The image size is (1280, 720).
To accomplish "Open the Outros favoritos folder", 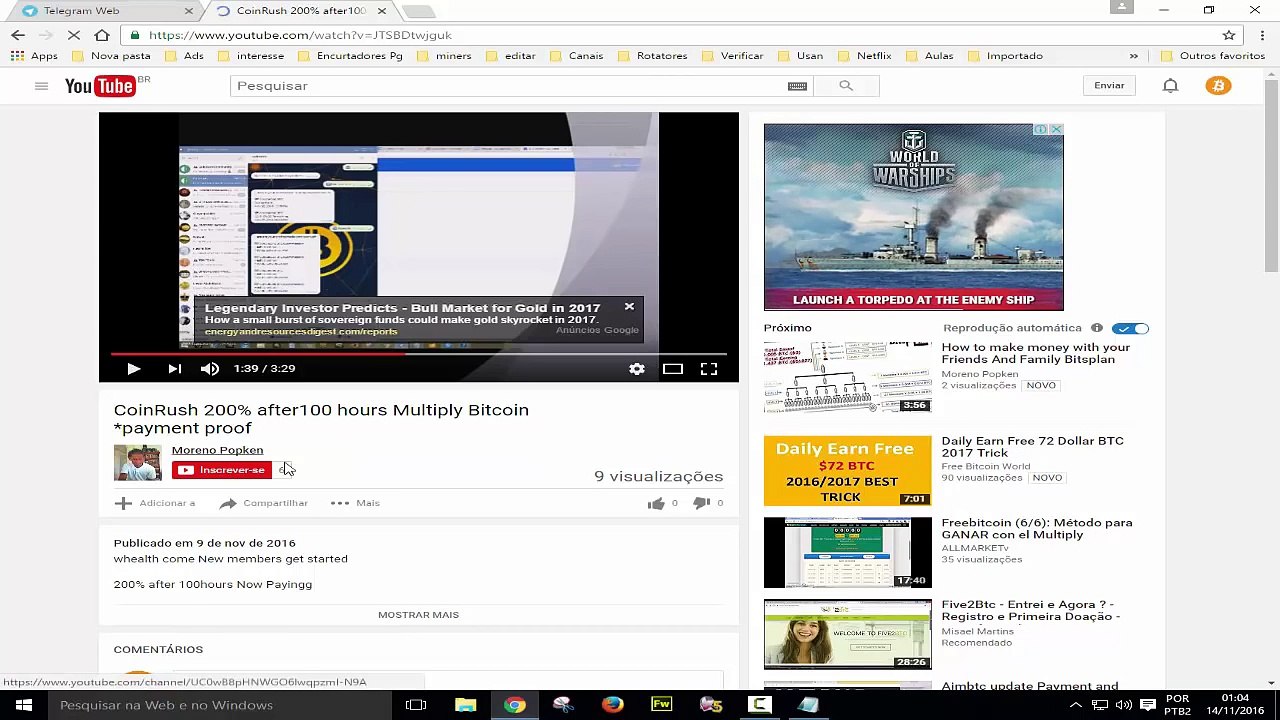I will (1213, 56).
